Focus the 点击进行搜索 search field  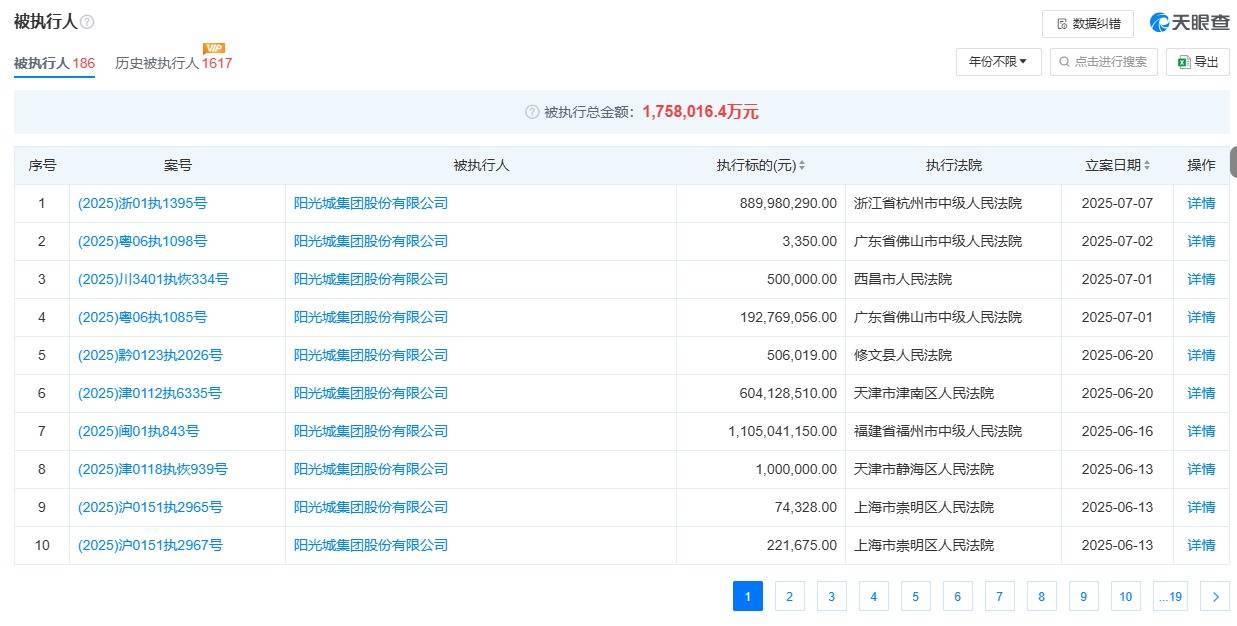pyautogui.click(x=1103, y=62)
